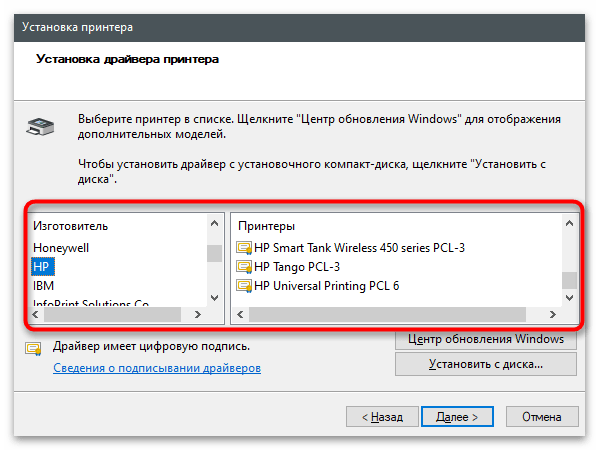
Task: Click manufacturer list horizontal scroll left arrow
Action: [x=36, y=314]
